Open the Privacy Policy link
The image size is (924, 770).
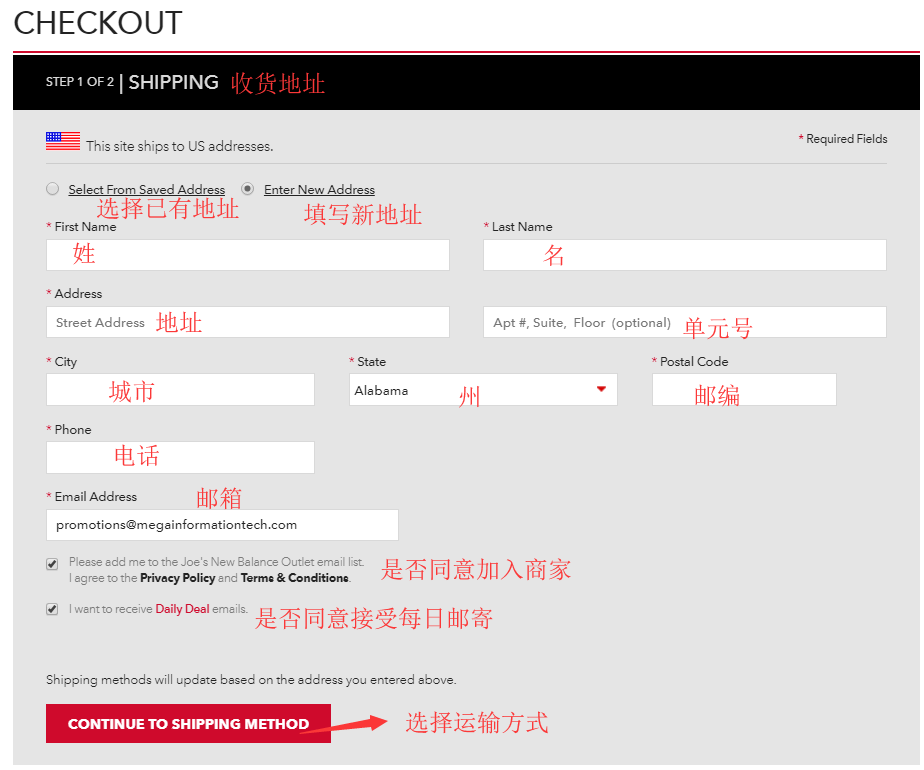[x=177, y=578]
